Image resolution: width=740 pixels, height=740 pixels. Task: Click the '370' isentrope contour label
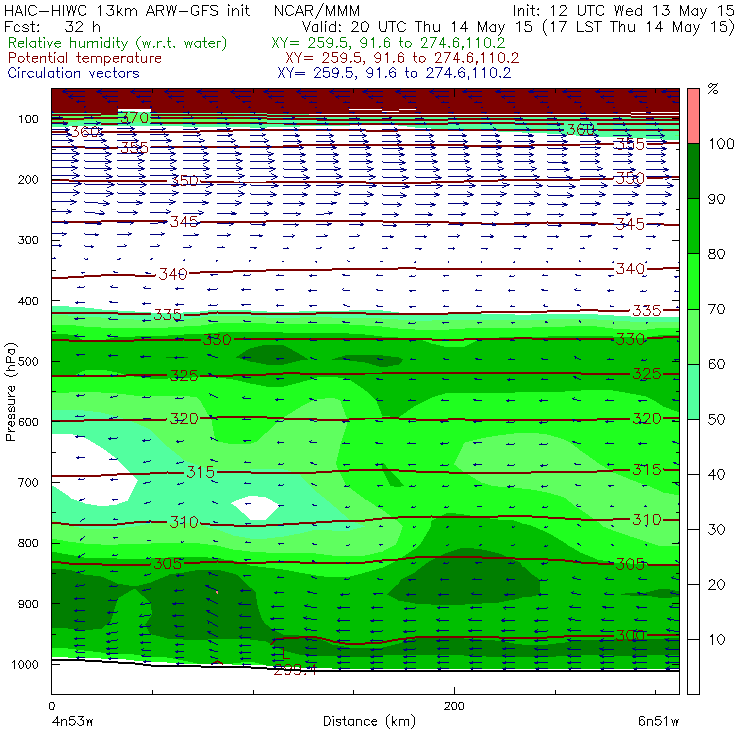point(135,117)
